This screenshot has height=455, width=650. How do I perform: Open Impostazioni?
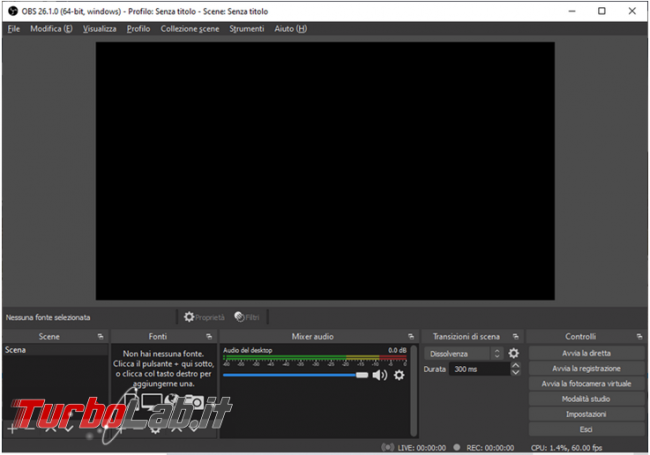pyautogui.click(x=586, y=414)
